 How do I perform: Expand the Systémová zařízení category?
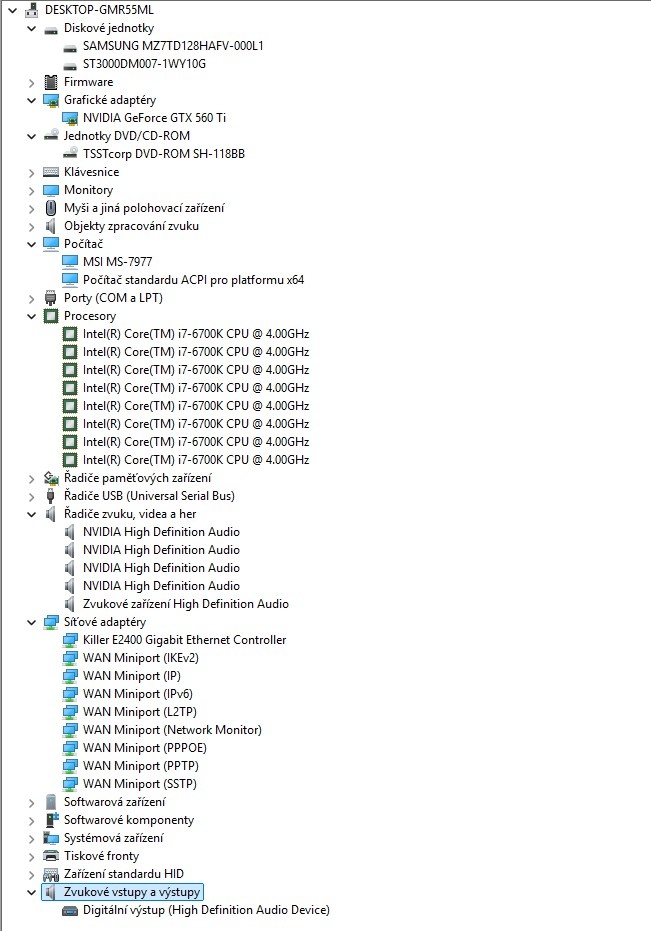31,838
